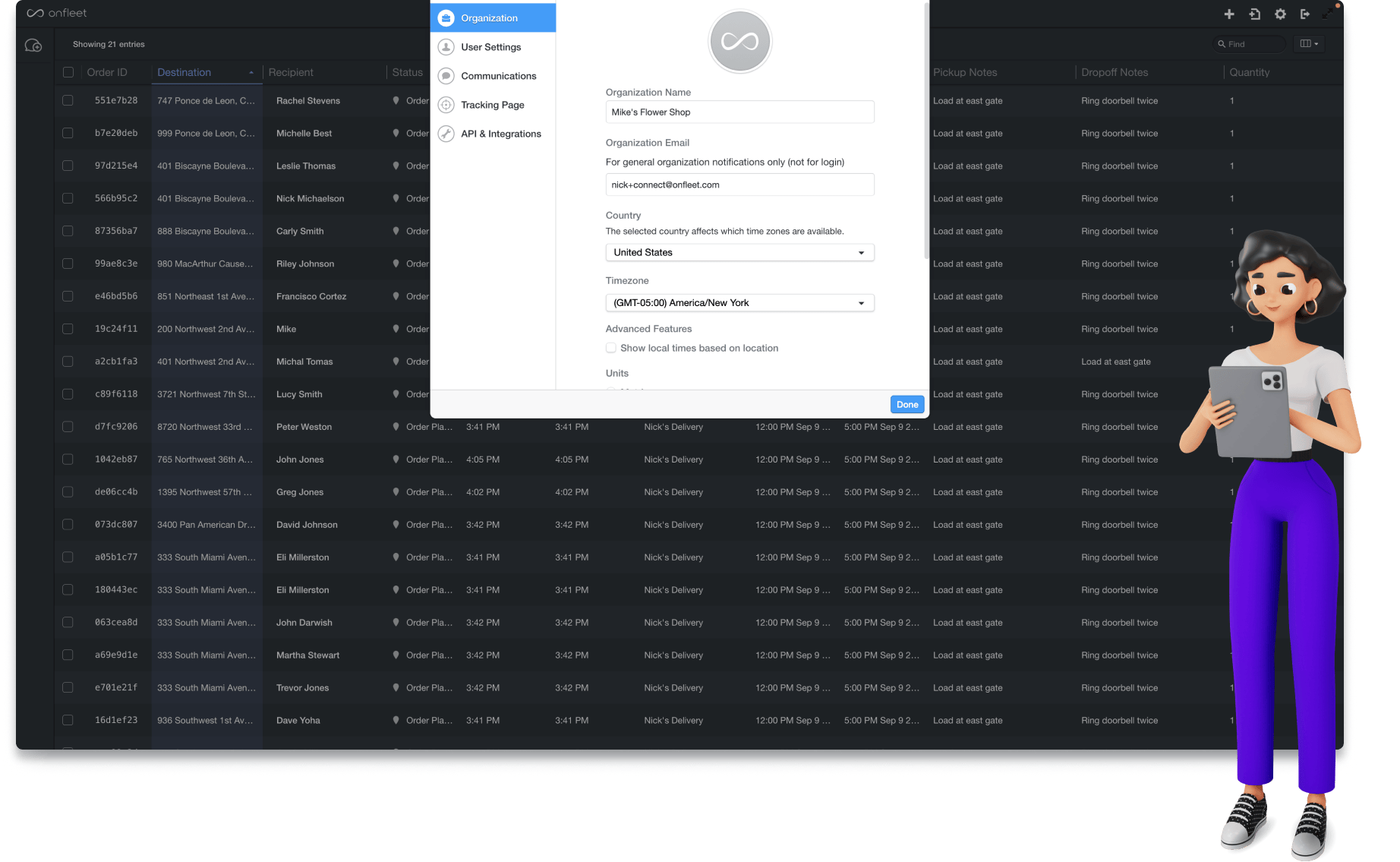Click the logout icon
1400x862 pixels.
click(x=1306, y=14)
